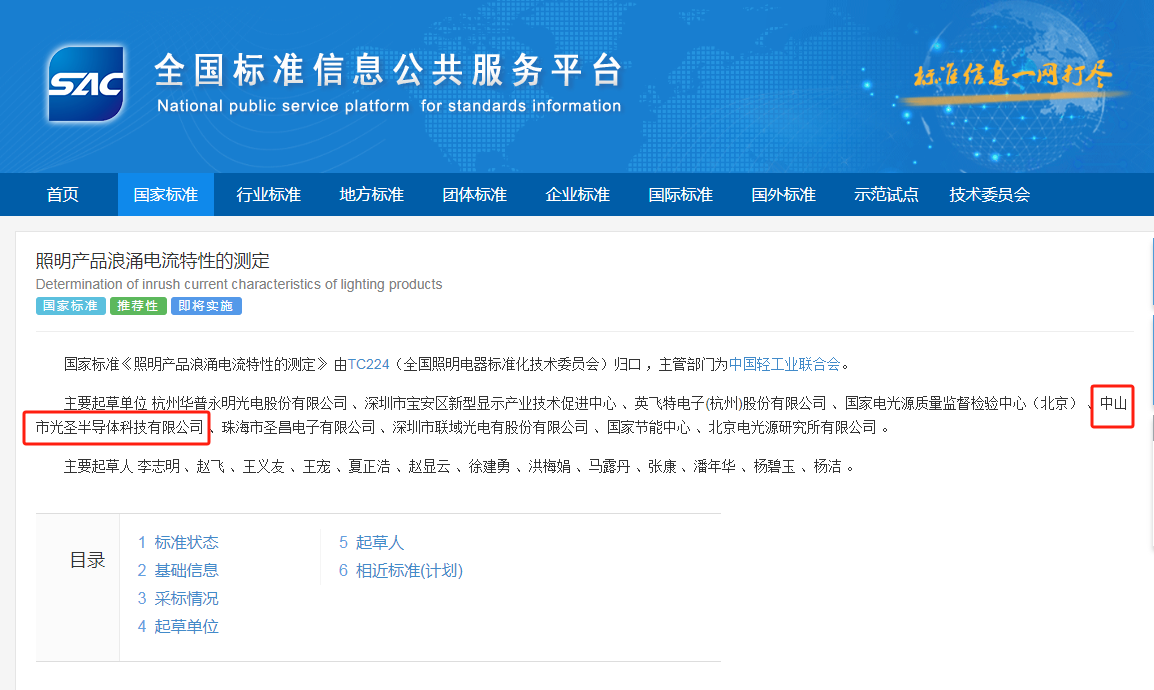This screenshot has width=1154, height=690.
Task: Open the 行业标准 nav tab
Action: click(x=269, y=195)
